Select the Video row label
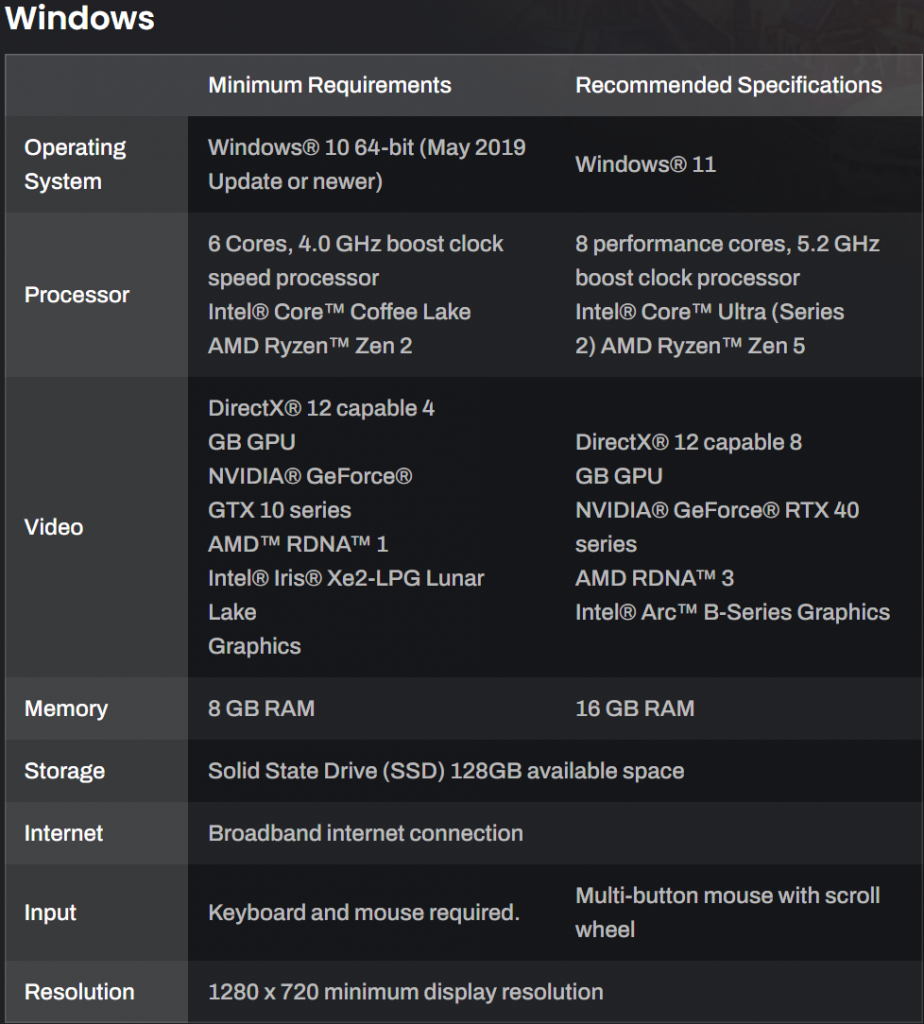 [54, 527]
